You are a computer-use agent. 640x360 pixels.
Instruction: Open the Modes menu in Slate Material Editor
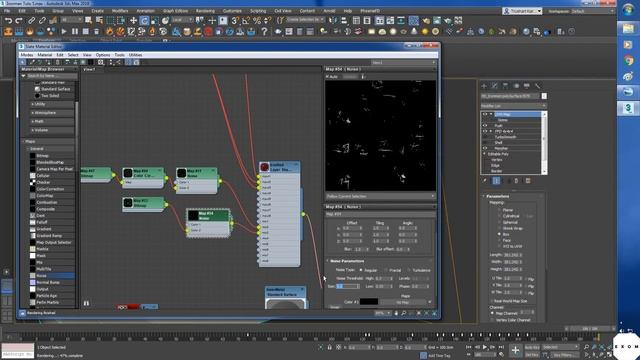point(27,55)
